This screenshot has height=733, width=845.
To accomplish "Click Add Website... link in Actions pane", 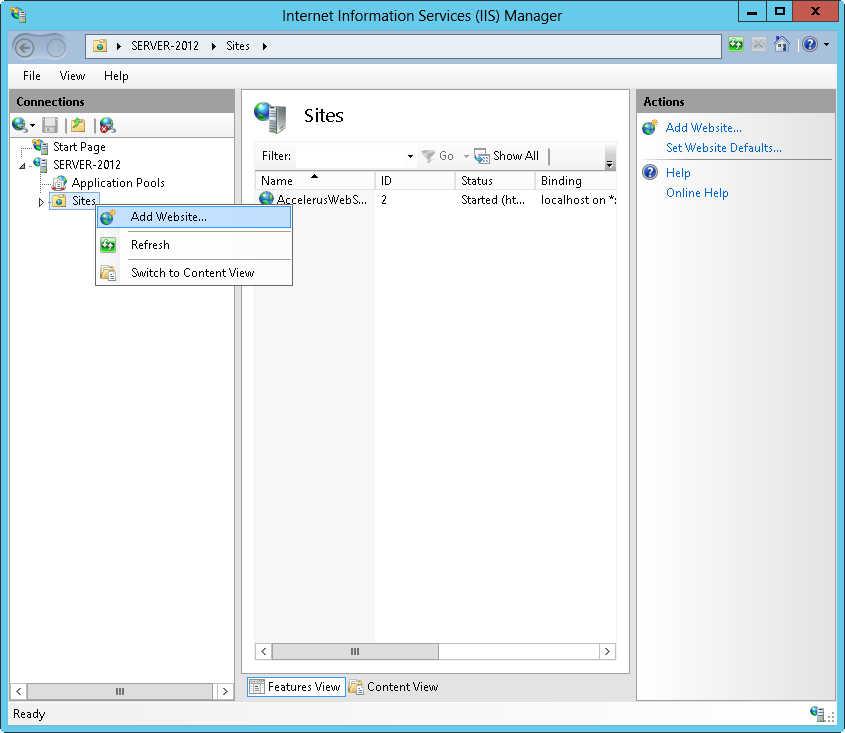I will (703, 128).
